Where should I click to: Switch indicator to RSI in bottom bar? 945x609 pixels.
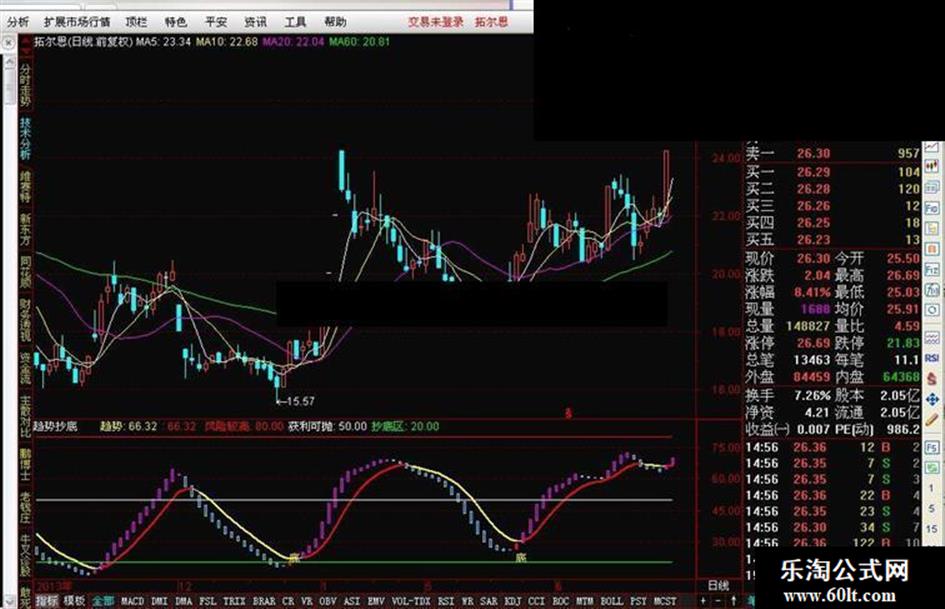(x=446, y=601)
